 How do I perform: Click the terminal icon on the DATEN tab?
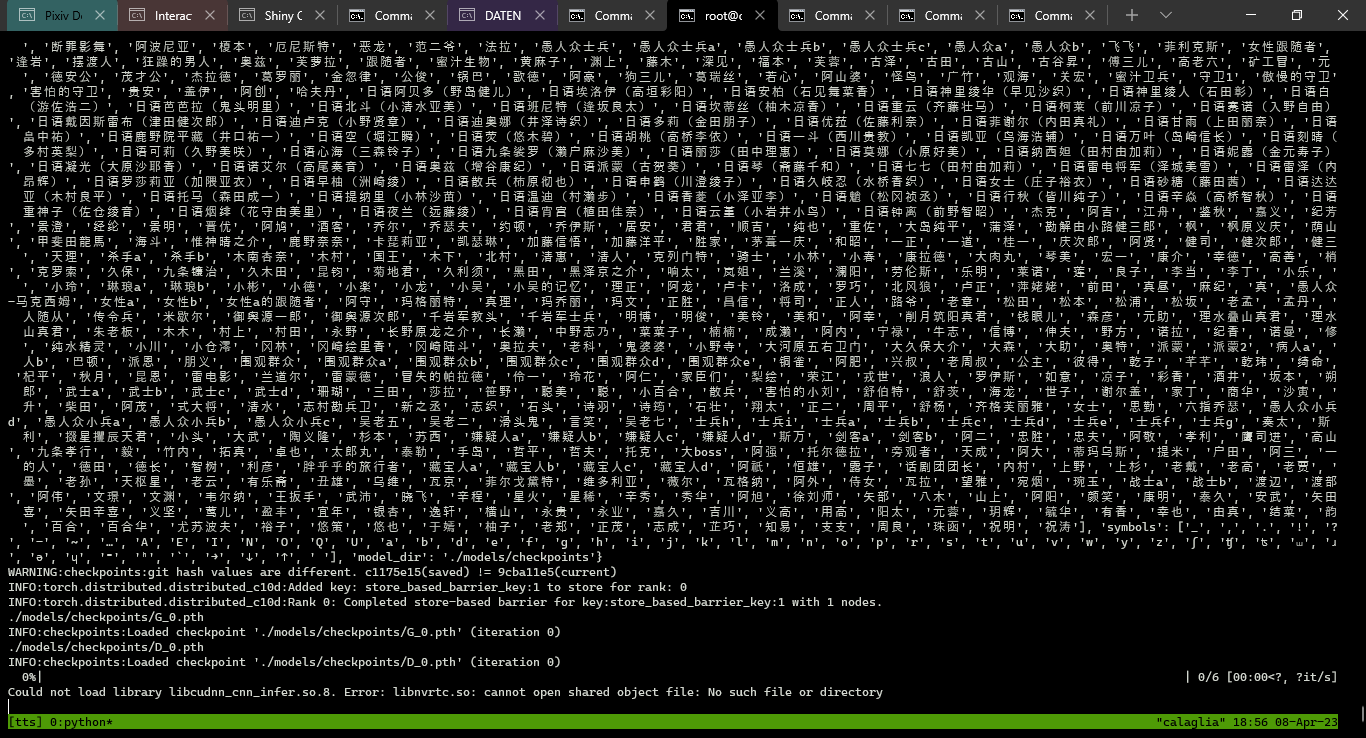(x=466, y=15)
